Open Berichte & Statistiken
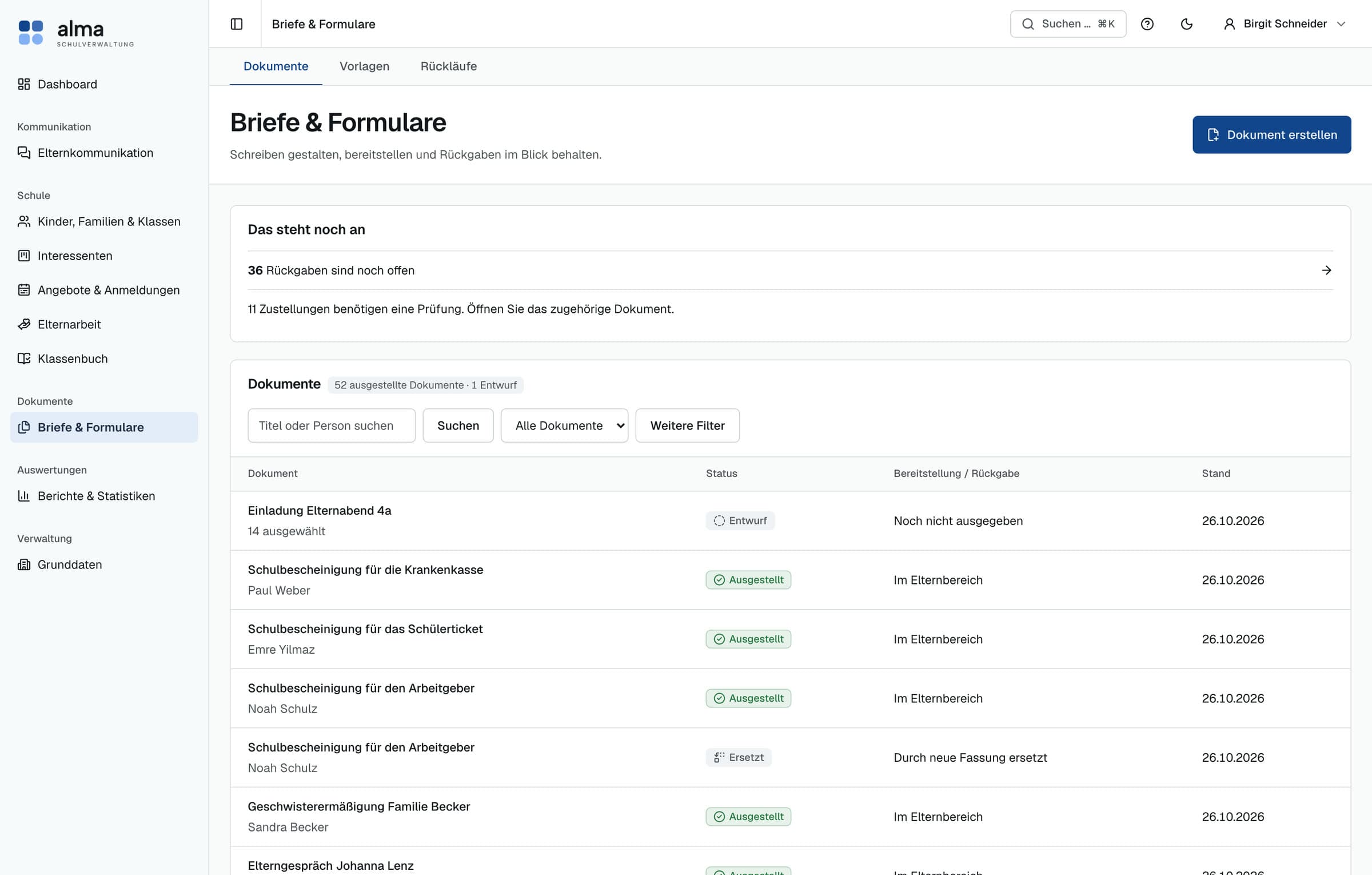Screen dimensions: 1372x875 (104, 496)
